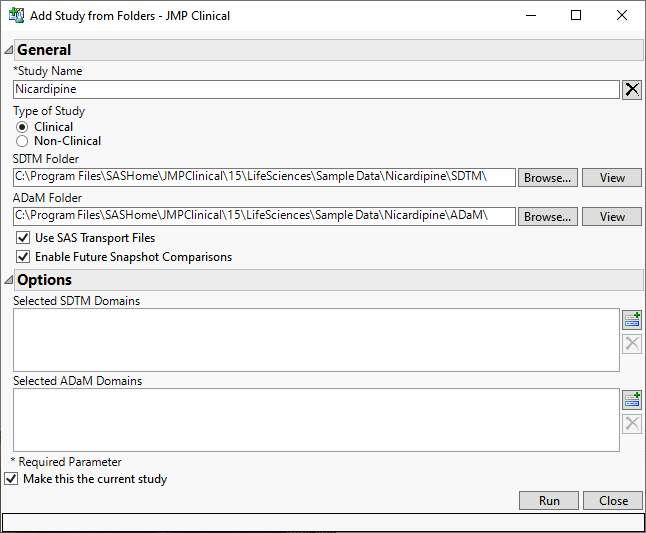Run the Add Study process
The height and width of the screenshot is (533, 646).
(549, 501)
